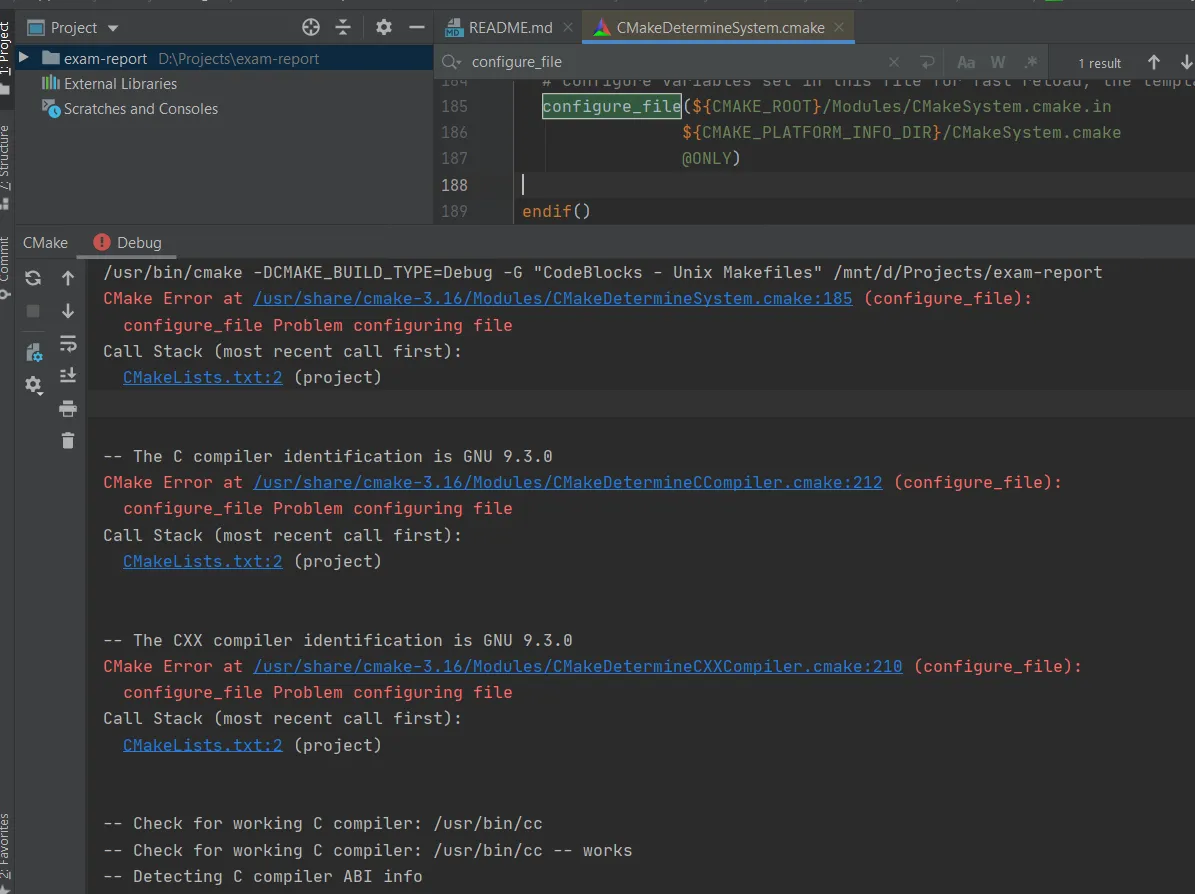Print the CMake output
Viewport: 1195px width, 894px height.
(x=68, y=408)
